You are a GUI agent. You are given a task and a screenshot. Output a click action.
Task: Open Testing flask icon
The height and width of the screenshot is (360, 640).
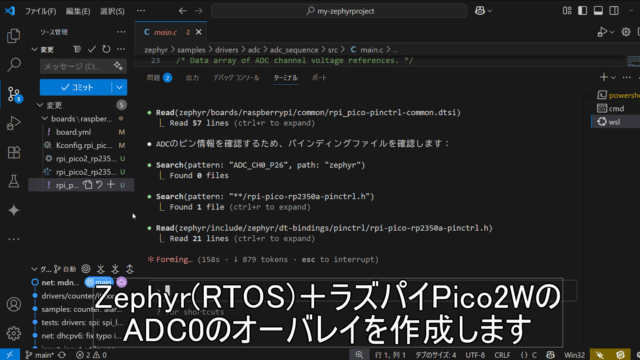pyautogui.click(x=13, y=182)
